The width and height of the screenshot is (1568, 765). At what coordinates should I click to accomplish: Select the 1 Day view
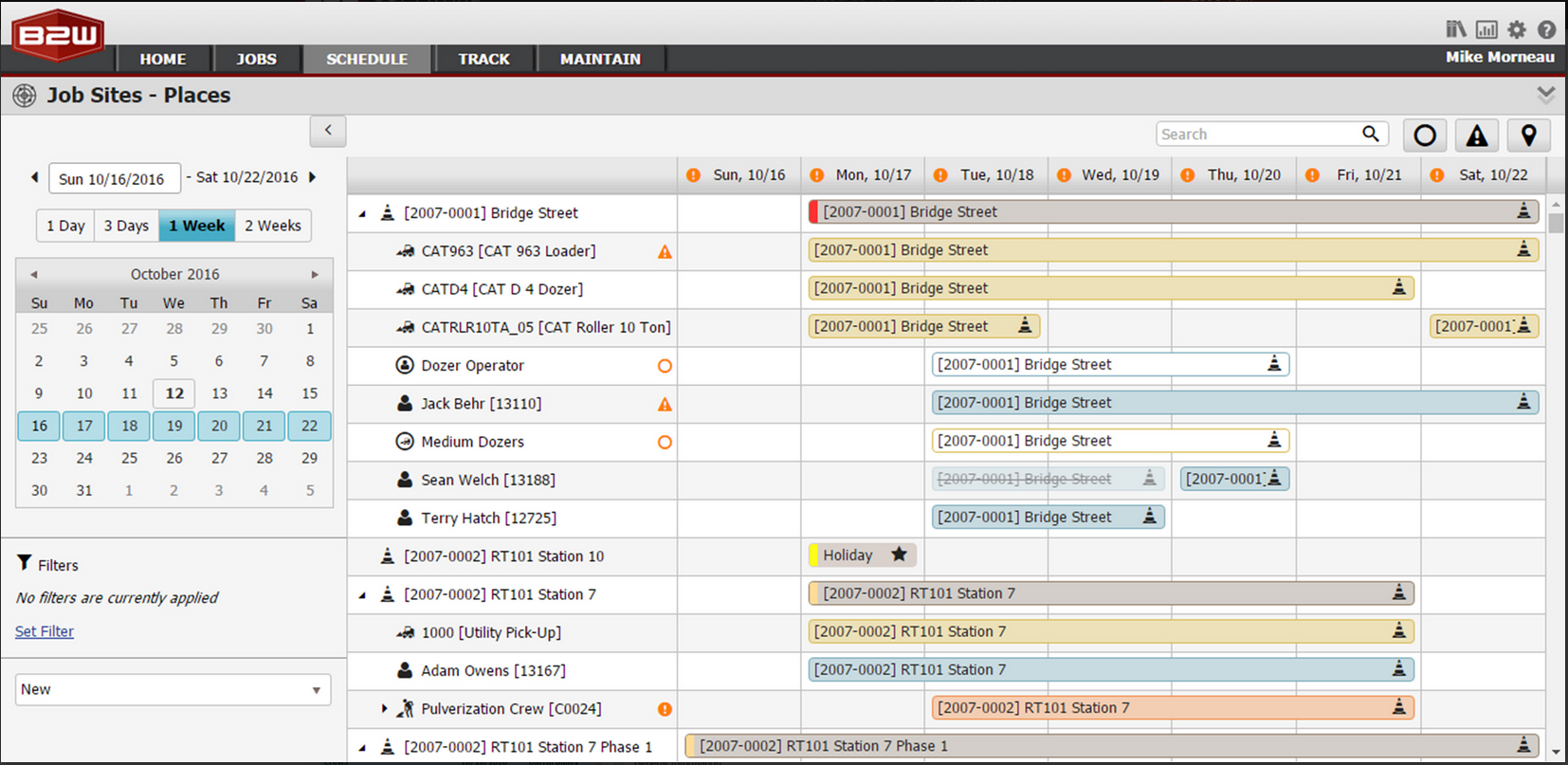tap(65, 226)
